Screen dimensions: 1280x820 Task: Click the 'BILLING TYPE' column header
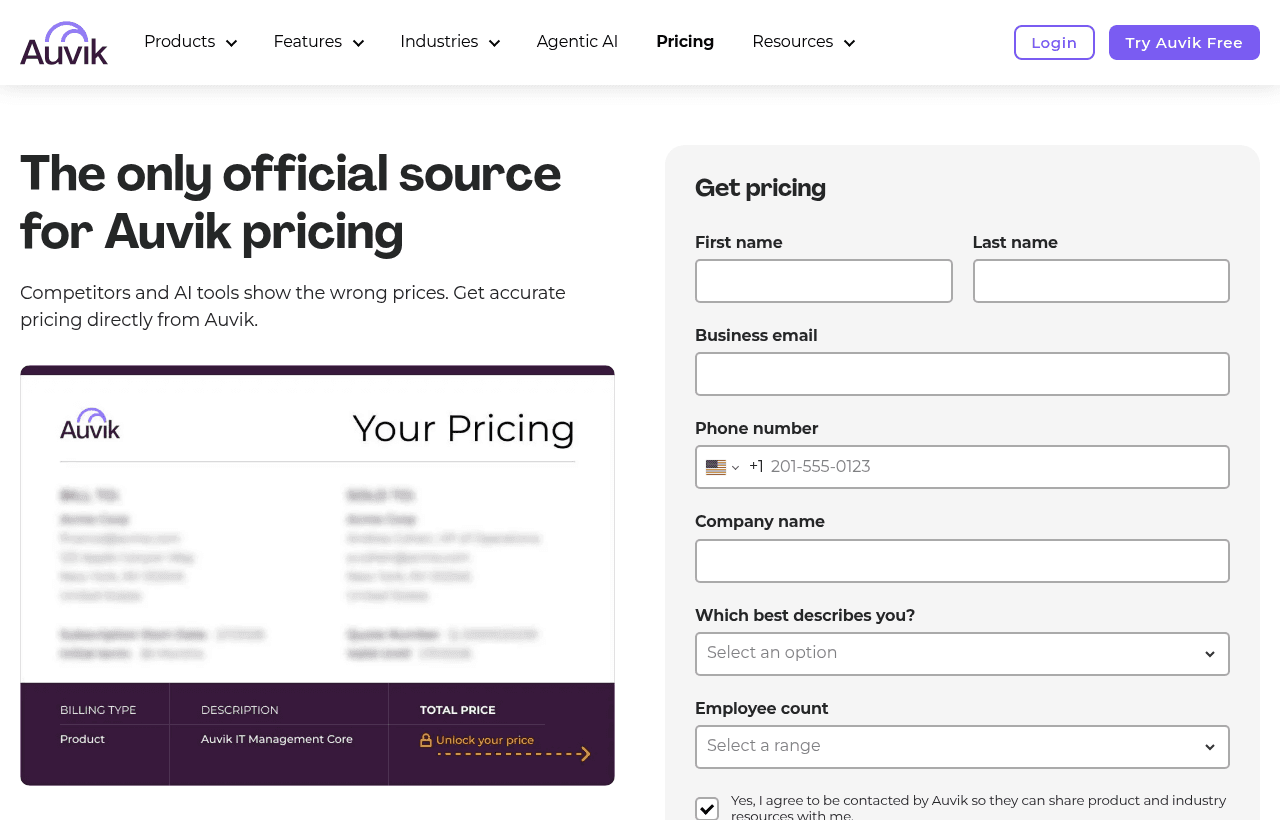click(98, 711)
